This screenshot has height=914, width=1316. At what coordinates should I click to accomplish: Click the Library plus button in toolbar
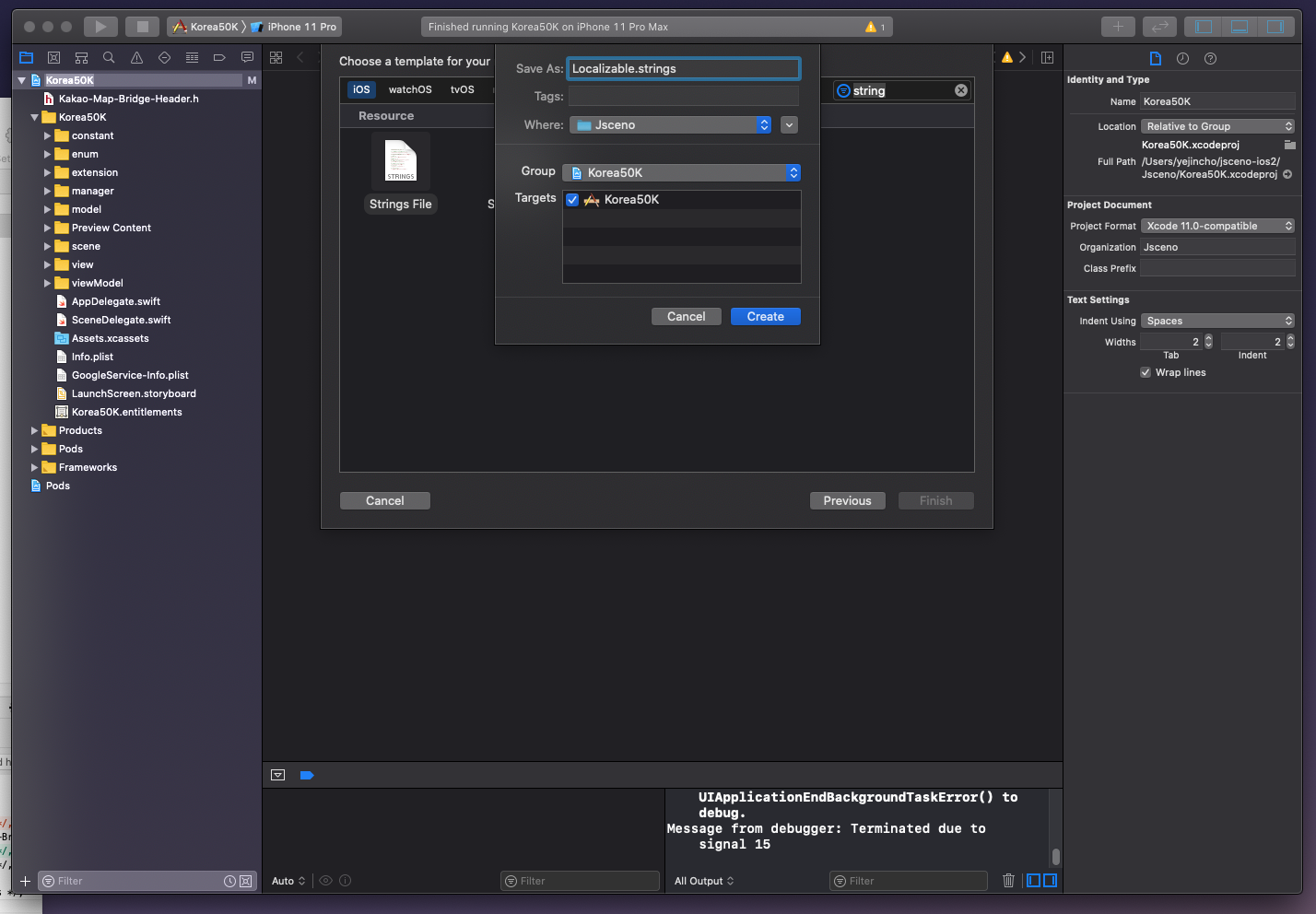1118,27
